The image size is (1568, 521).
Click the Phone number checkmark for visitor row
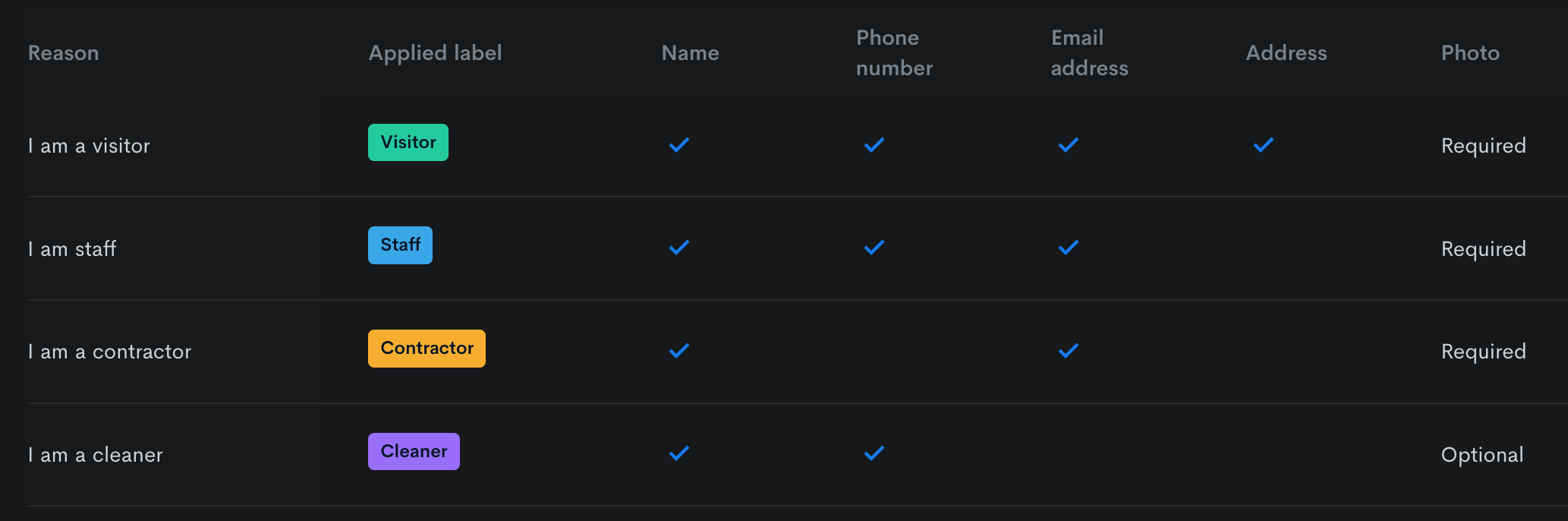[x=874, y=144]
